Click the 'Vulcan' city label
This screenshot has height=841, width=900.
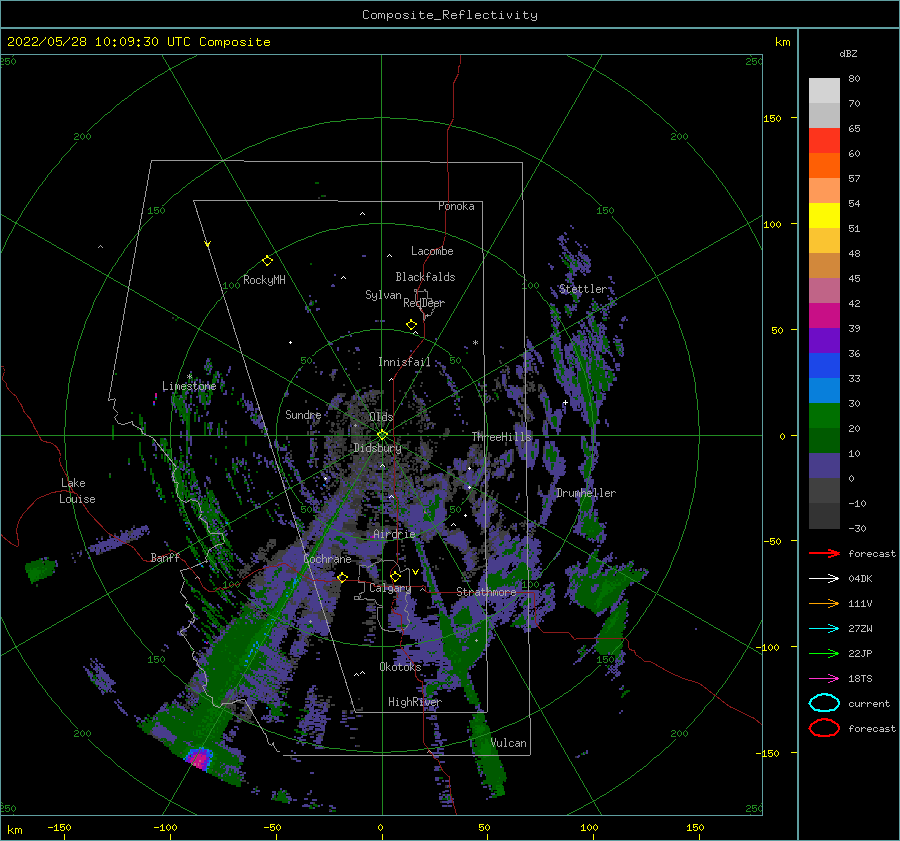(509, 743)
